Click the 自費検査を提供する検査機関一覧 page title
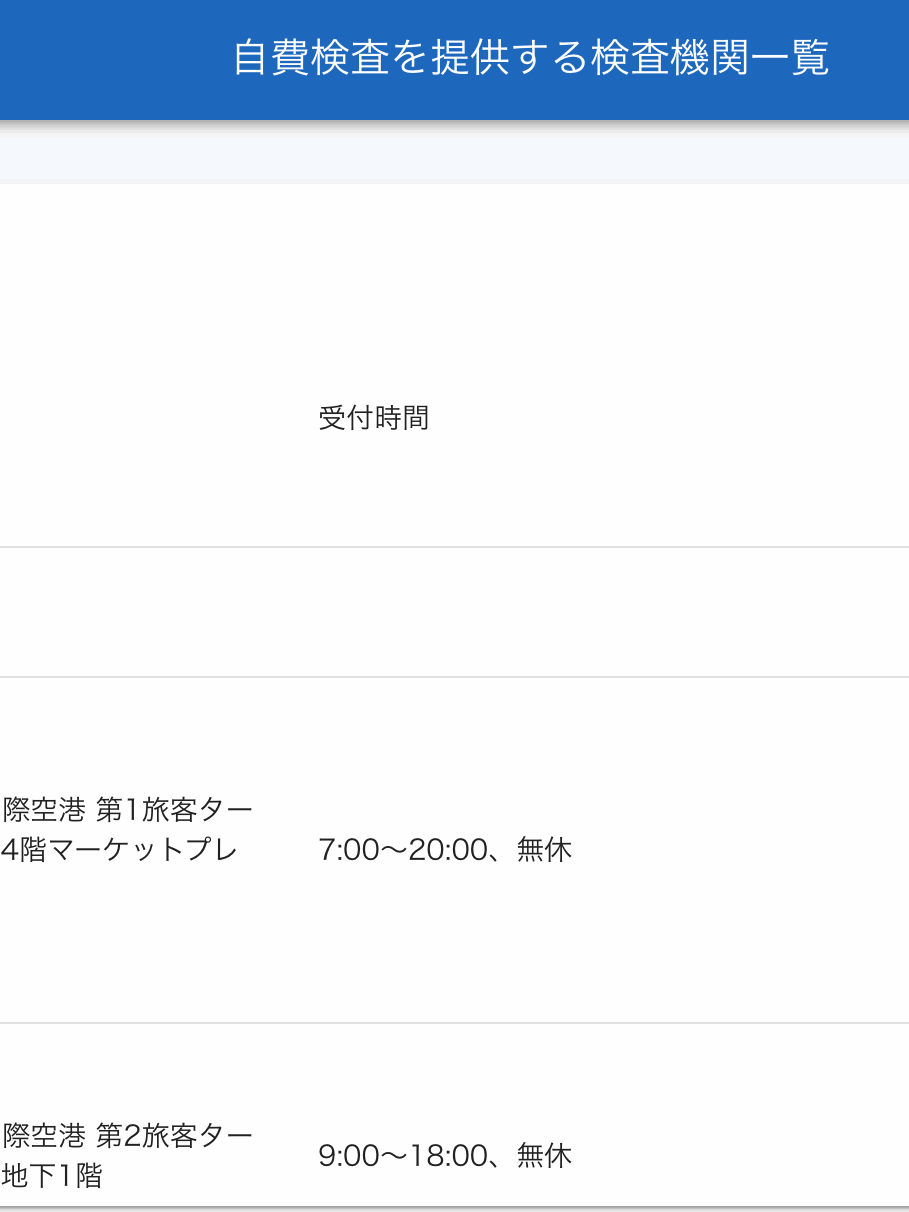Viewport: 909px width, 1212px height. 531,59
